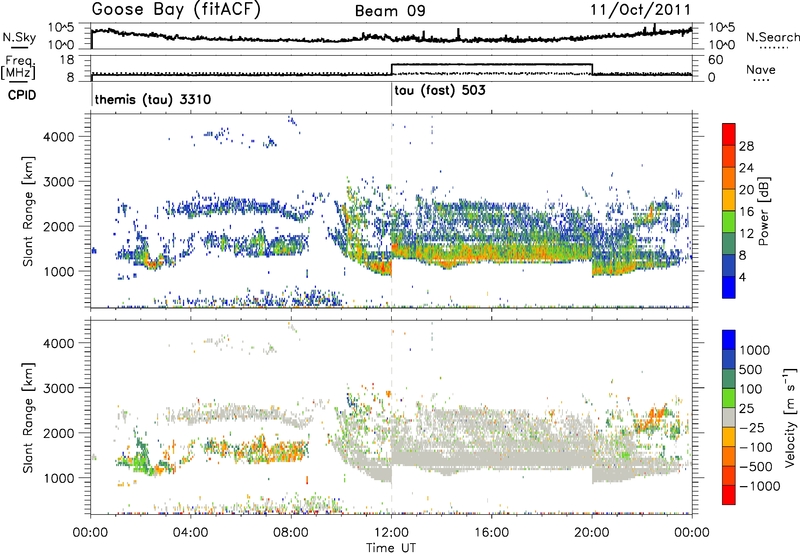Click the '18' tick on frequency axis
The width and height of the screenshot is (800, 554).
[67, 60]
